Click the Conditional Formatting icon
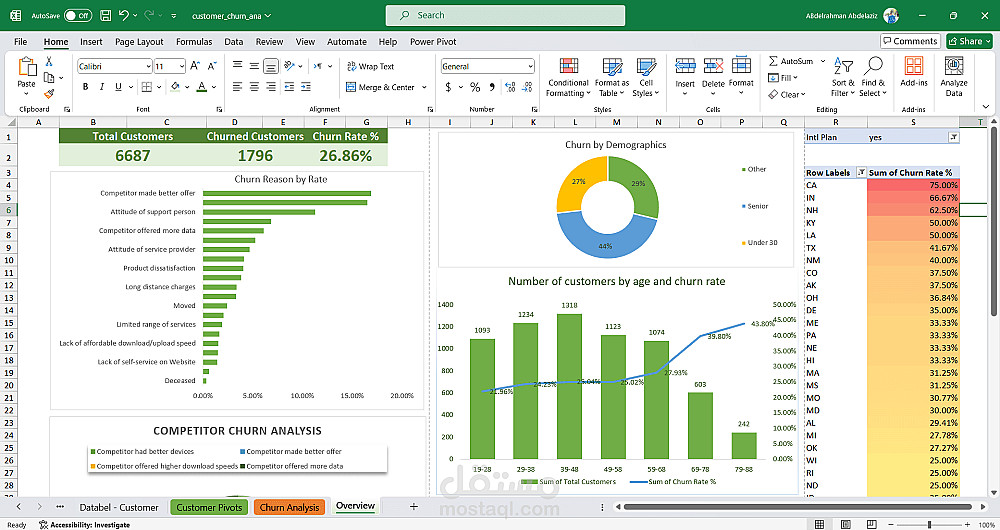1000x530 pixels. [567, 66]
